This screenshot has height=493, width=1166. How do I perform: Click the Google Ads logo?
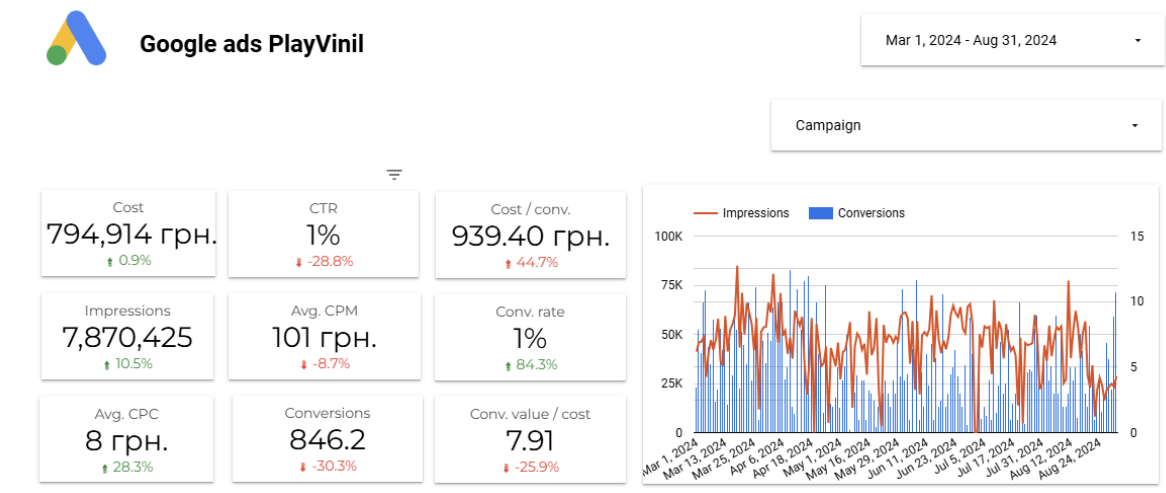(x=77, y=39)
